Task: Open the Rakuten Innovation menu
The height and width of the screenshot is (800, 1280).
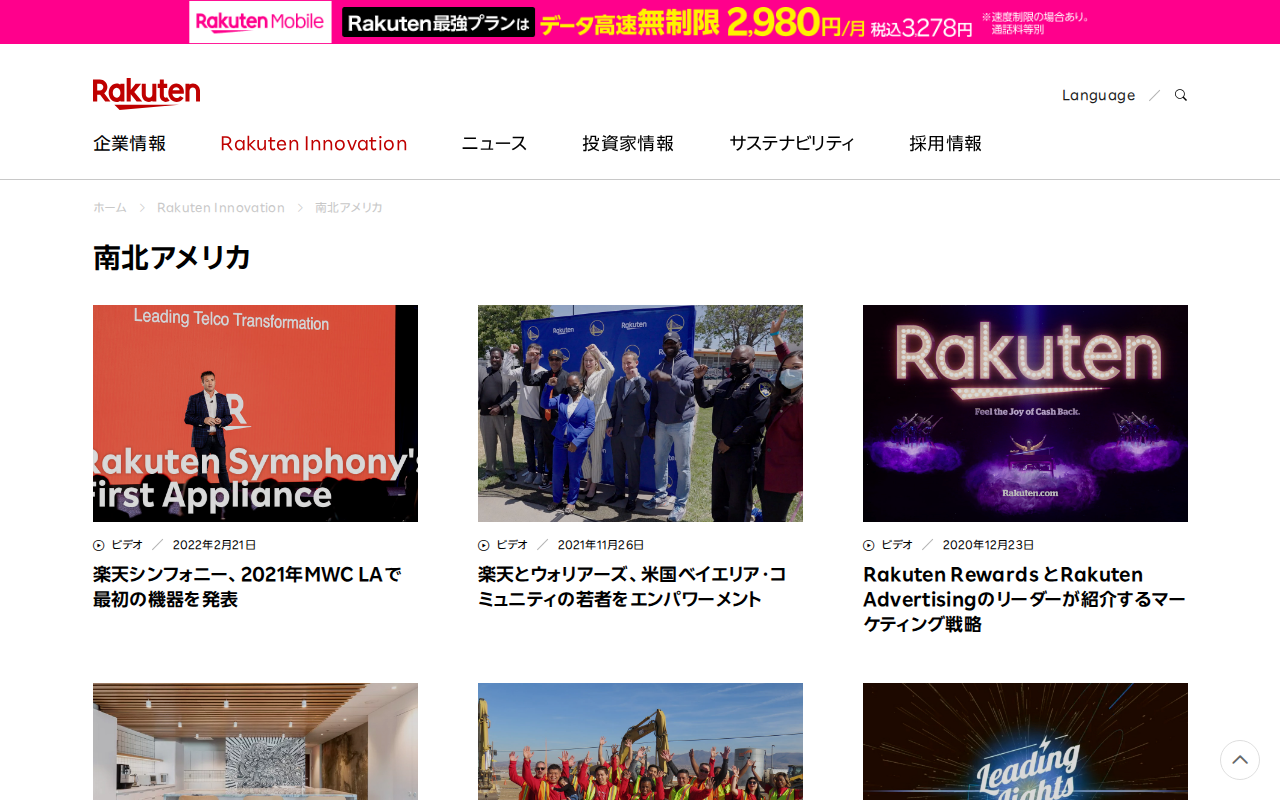Action: (314, 143)
